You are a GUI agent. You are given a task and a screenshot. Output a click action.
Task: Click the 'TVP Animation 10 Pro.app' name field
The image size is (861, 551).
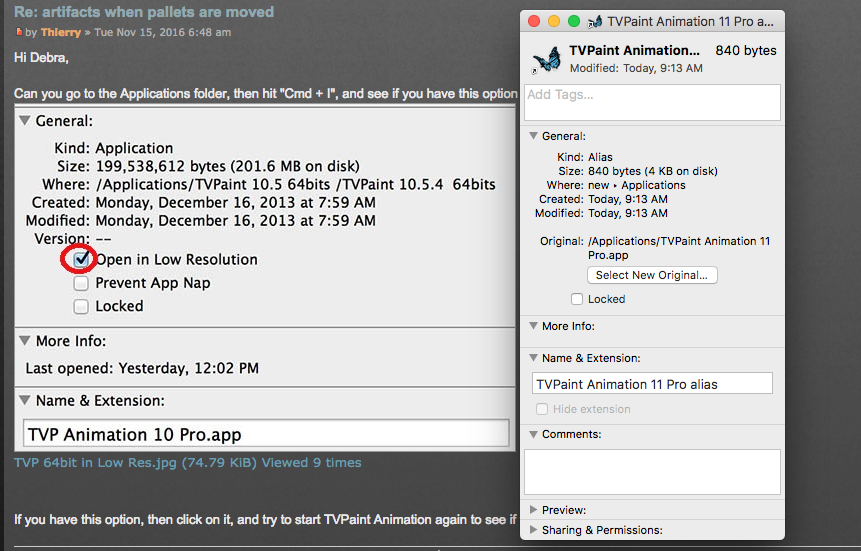click(266, 434)
